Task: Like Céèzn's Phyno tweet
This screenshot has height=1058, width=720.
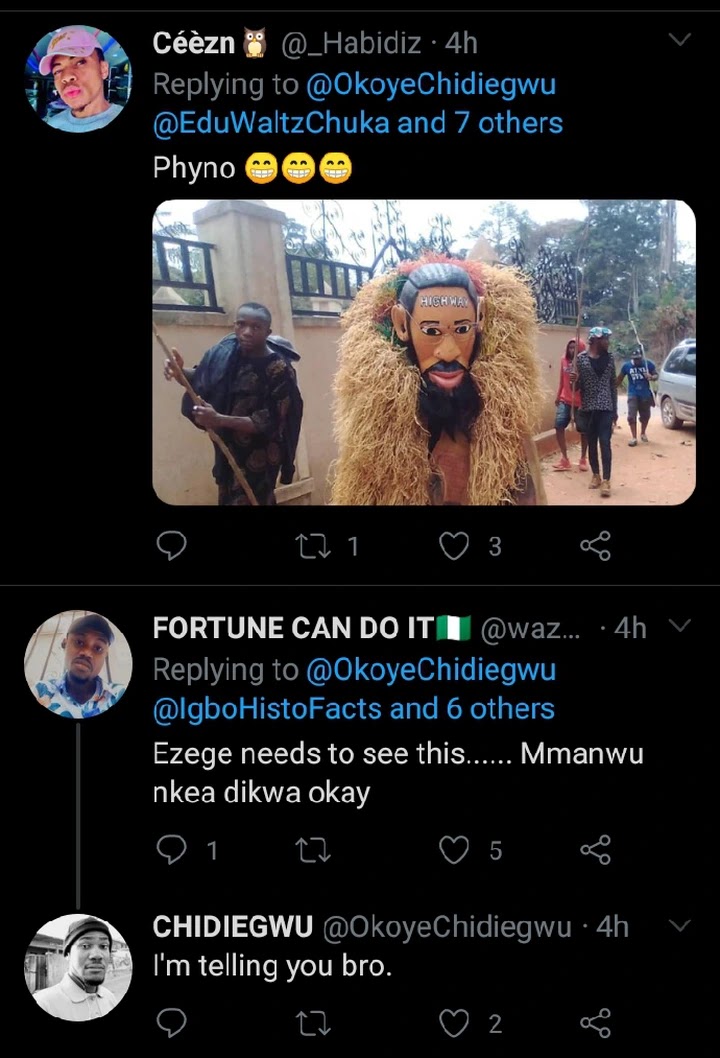Action: (455, 545)
